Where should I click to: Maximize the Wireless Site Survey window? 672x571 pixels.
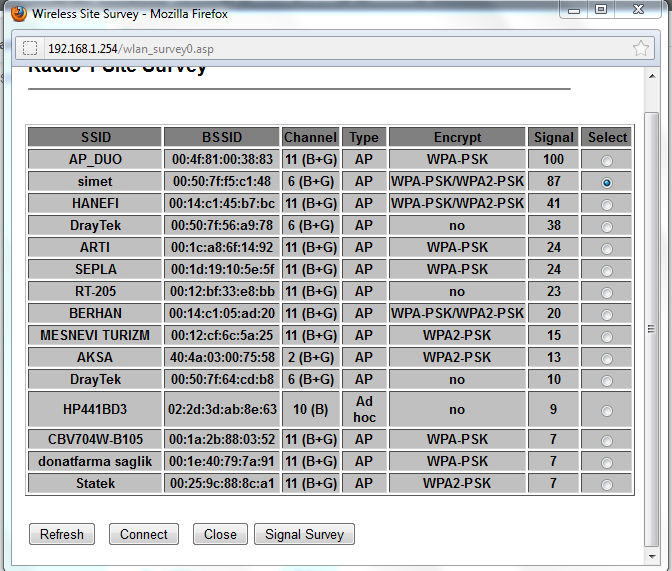click(600, 10)
